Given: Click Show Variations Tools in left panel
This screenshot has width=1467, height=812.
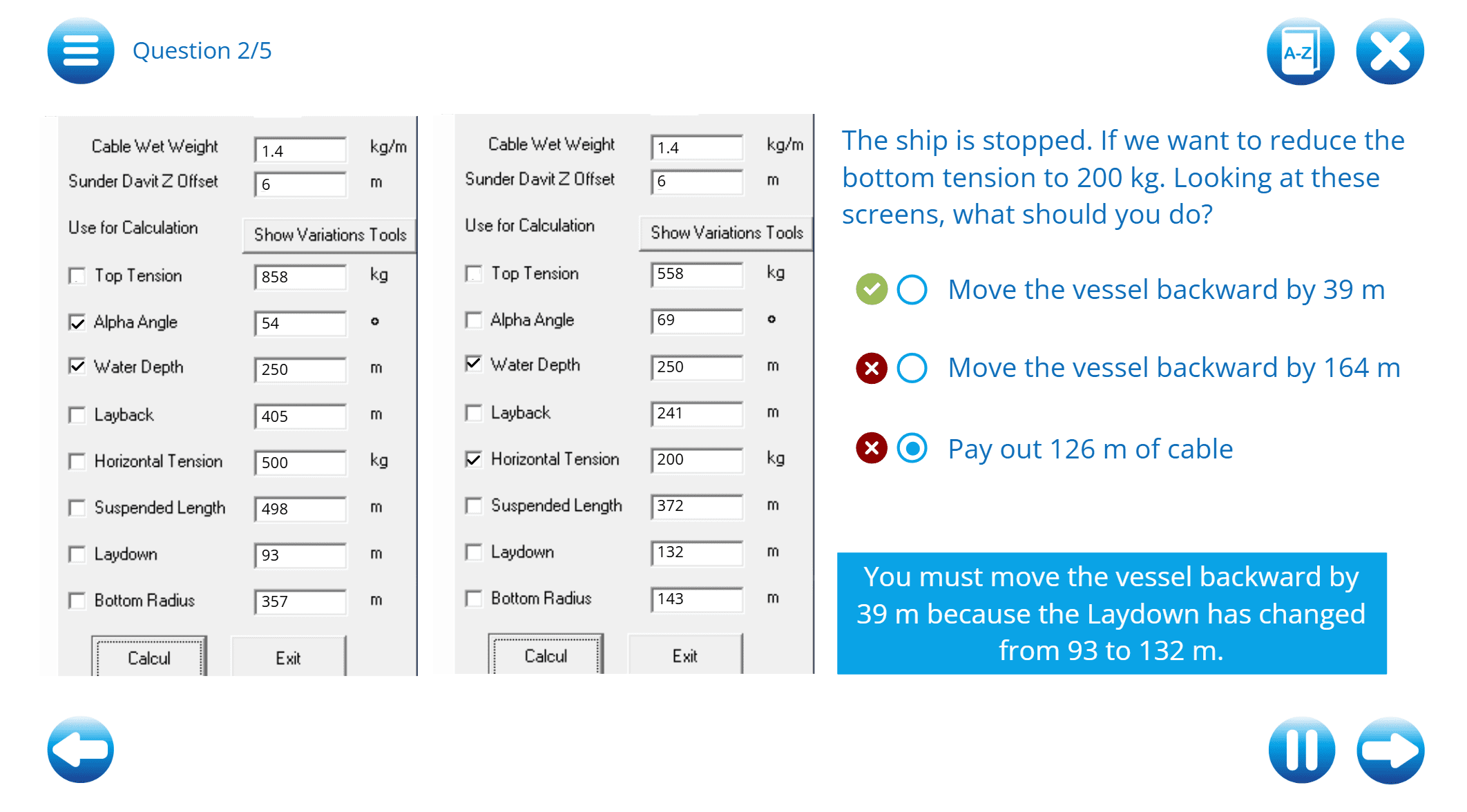Looking at the screenshot, I should pyautogui.click(x=329, y=235).
